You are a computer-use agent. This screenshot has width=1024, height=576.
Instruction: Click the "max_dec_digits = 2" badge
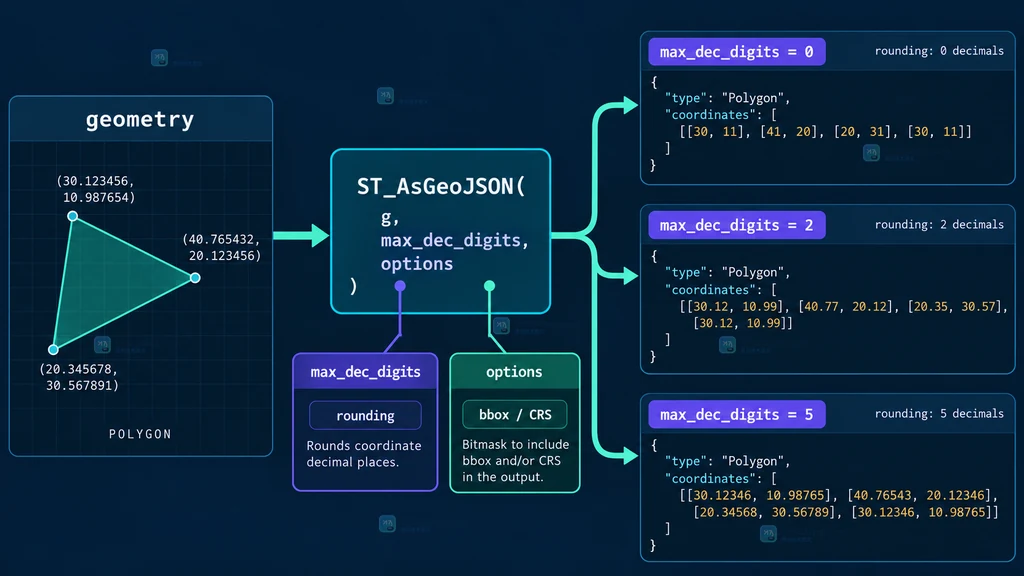tap(737, 225)
